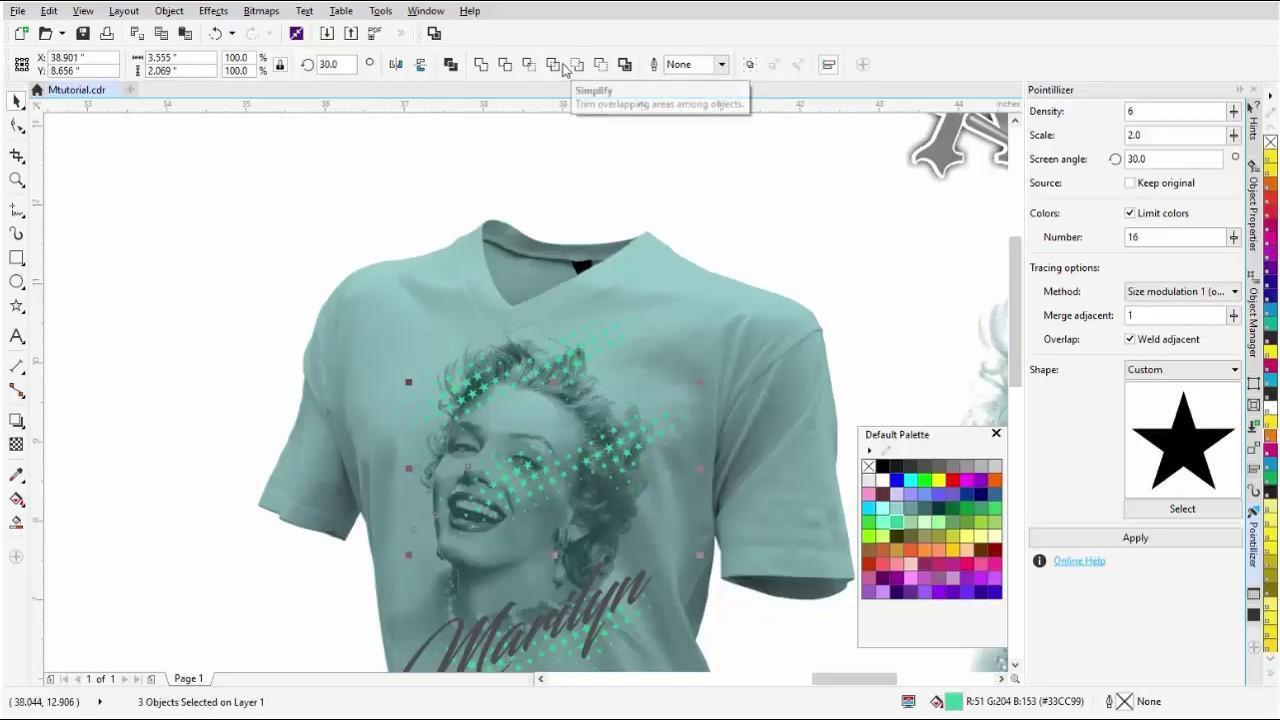
Task: Open the Bitmaps menu
Action: (x=261, y=11)
